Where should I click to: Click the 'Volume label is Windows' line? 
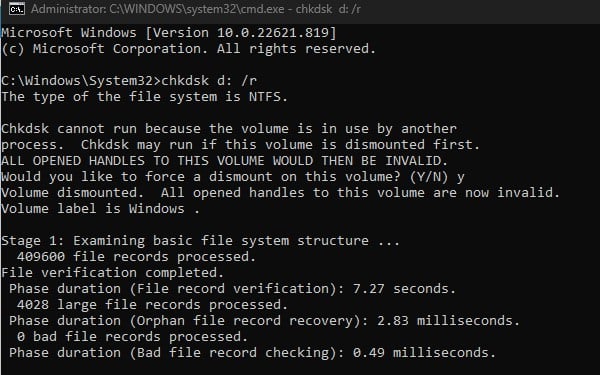100,209
